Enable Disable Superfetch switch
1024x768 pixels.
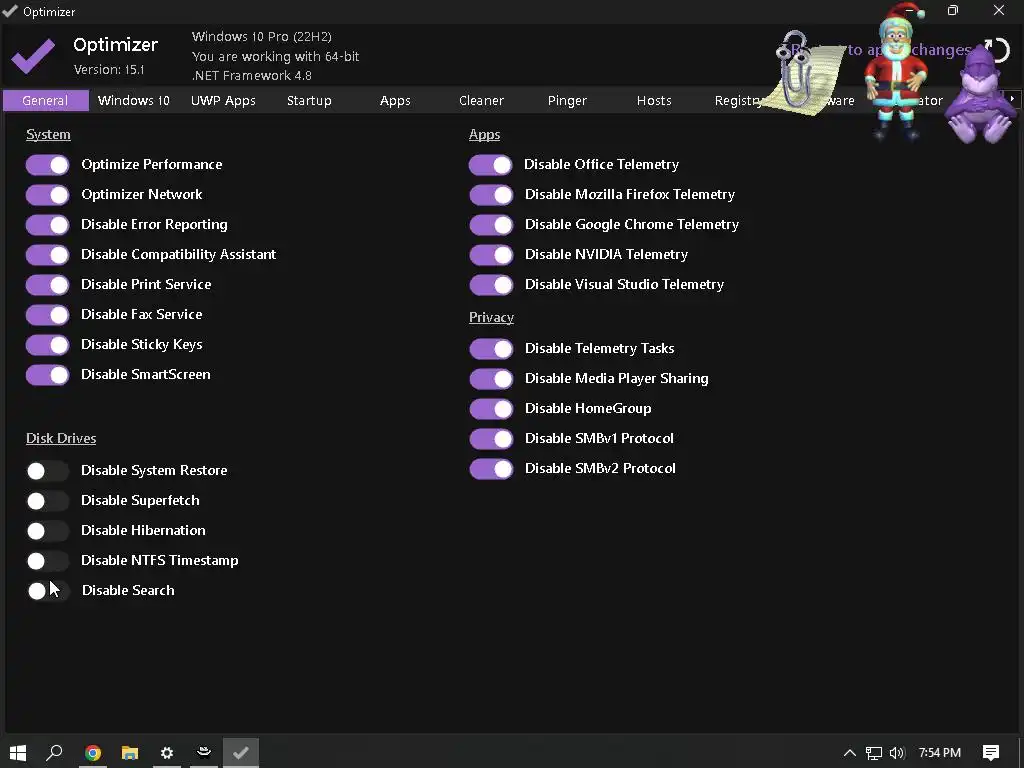(x=48, y=501)
